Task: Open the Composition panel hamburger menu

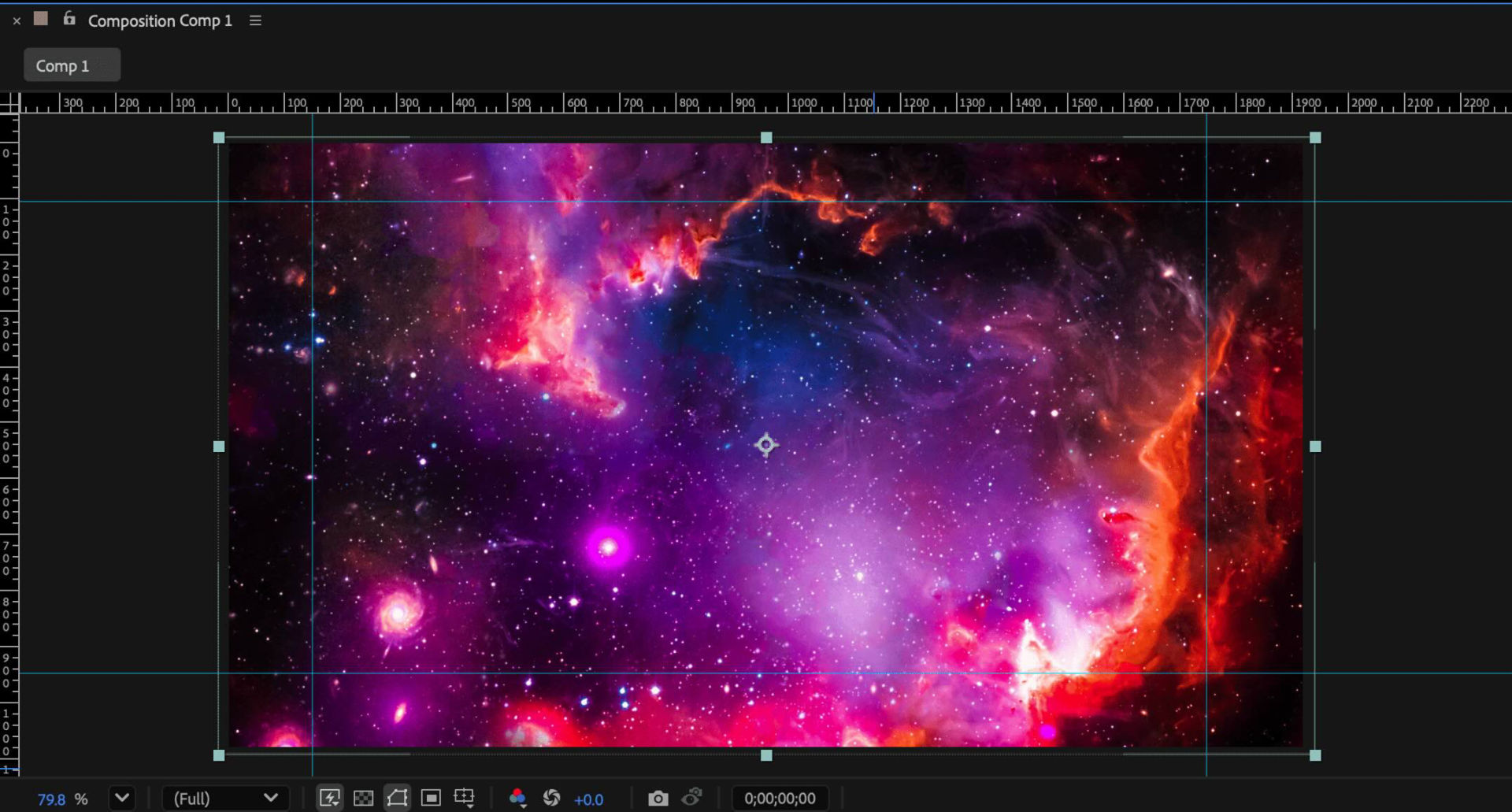Action: click(255, 20)
